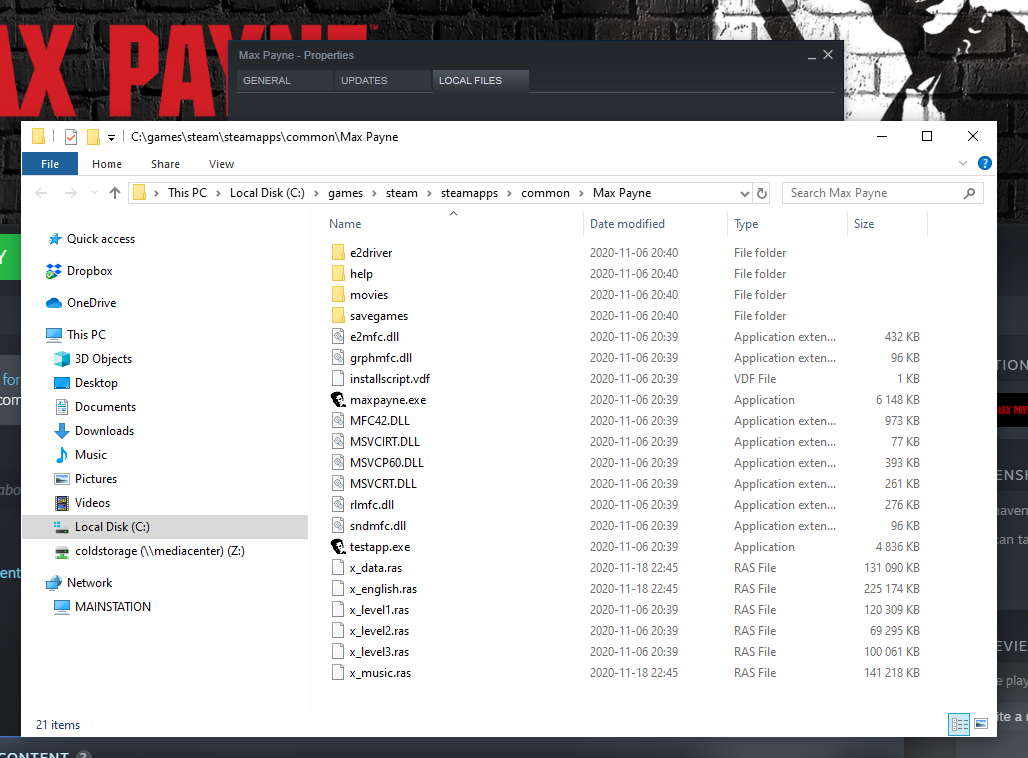Sort files by the Date modified column
The width and height of the screenshot is (1028, 758).
630,224
